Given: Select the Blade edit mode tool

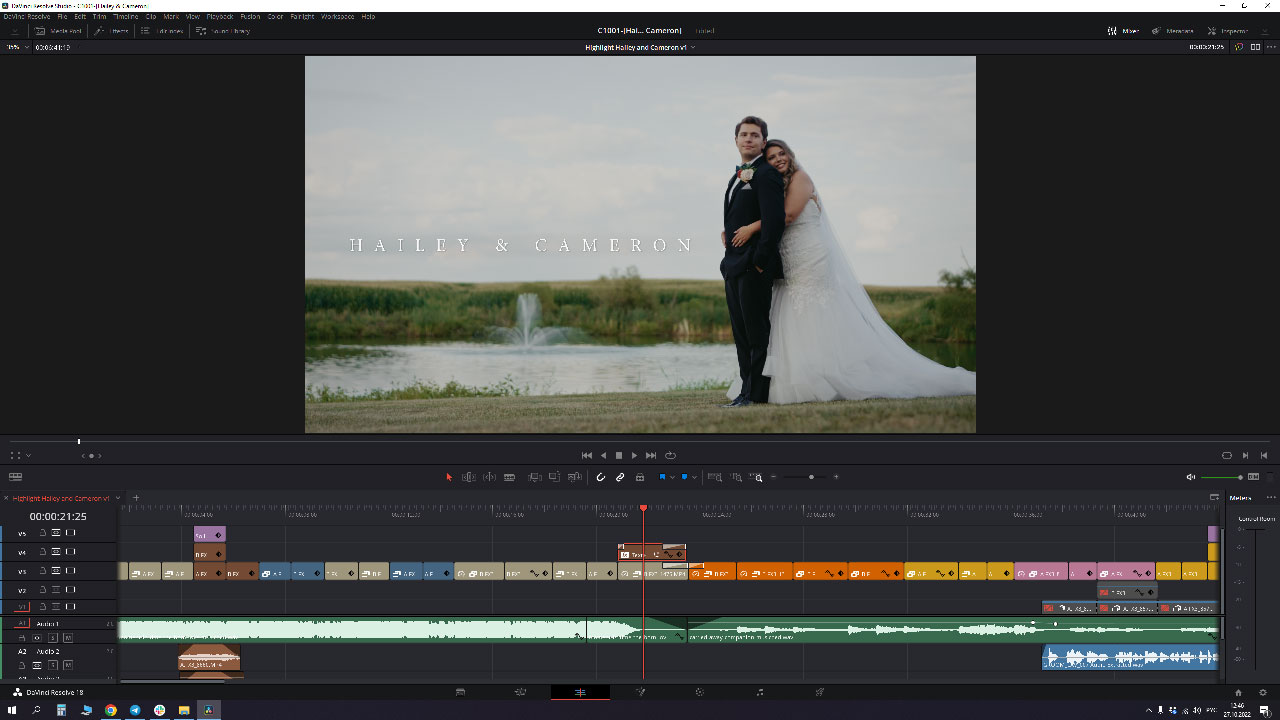Looking at the screenshot, I should (507, 477).
